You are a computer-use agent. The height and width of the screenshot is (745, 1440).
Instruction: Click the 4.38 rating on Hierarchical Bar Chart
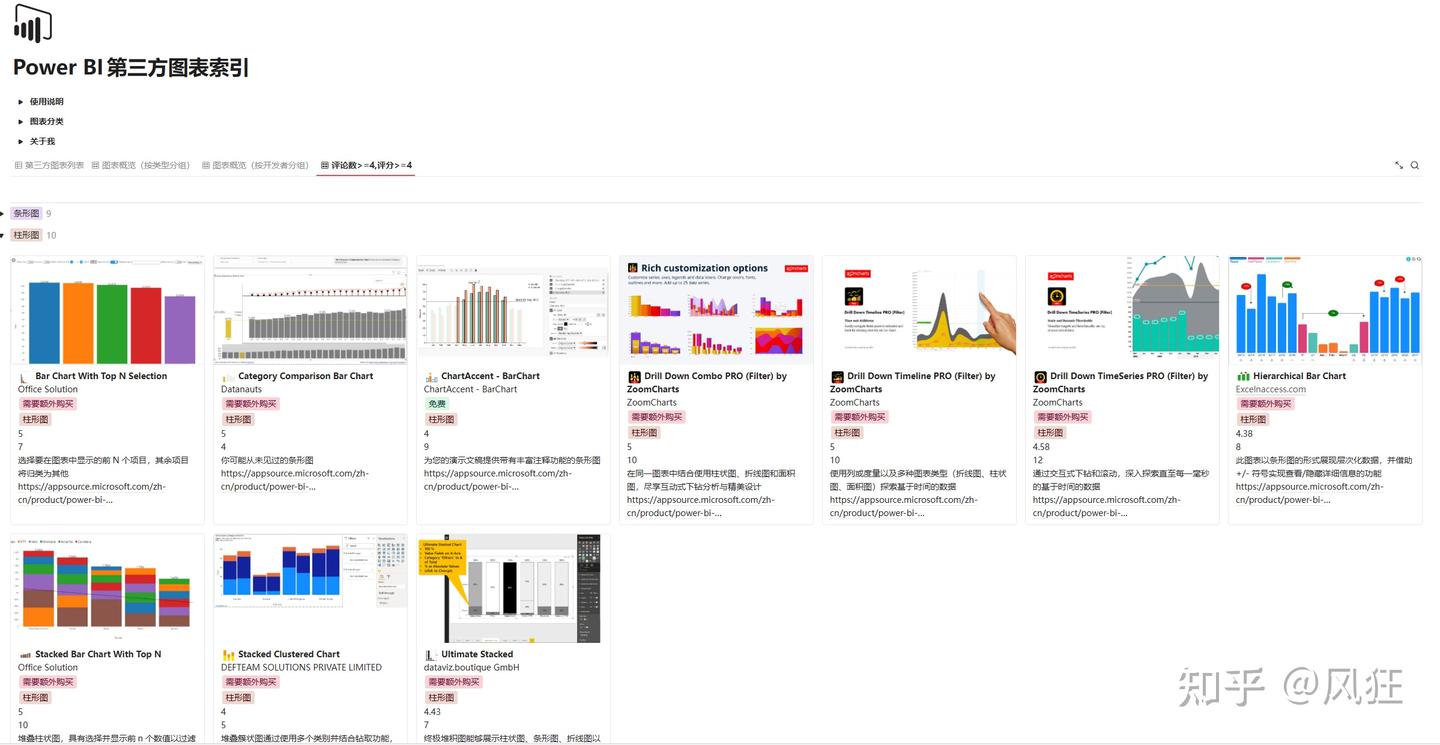click(x=1245, y=434)
